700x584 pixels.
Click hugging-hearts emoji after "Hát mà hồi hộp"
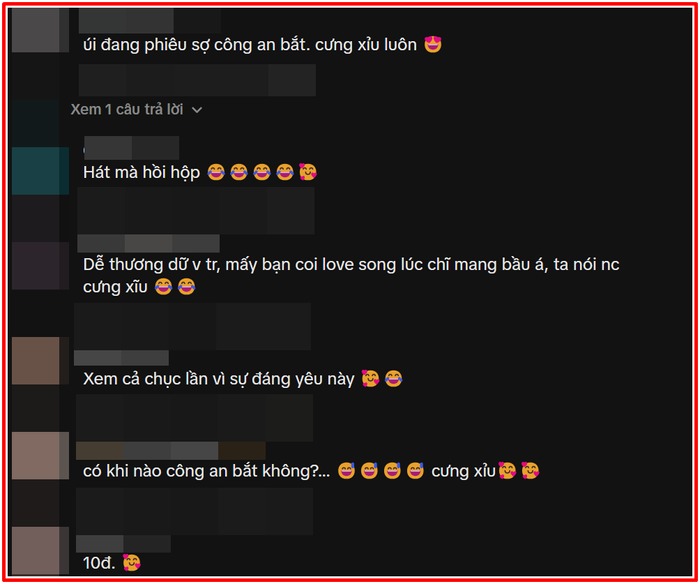tap(308, 172)
